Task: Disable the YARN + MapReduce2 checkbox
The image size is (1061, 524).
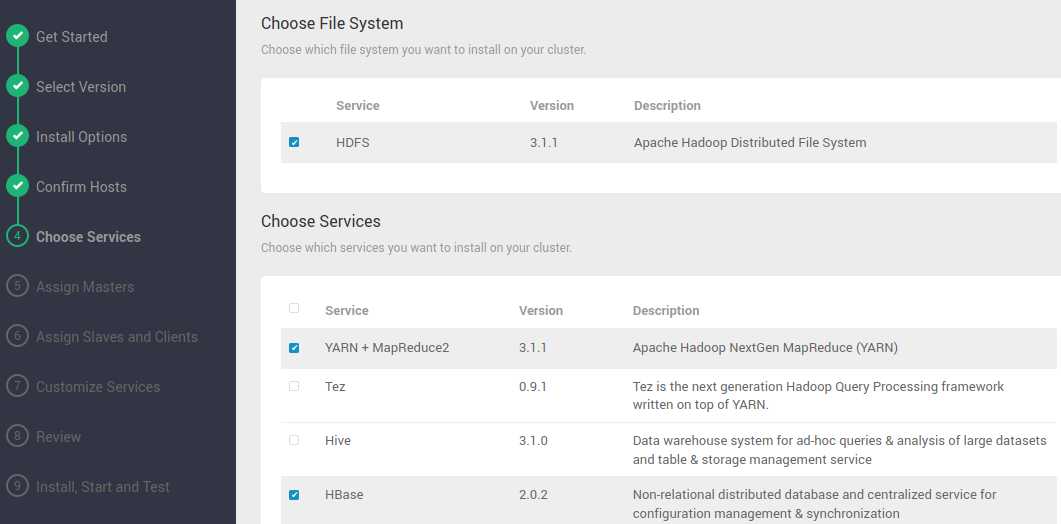Action: tap(294, 349)
